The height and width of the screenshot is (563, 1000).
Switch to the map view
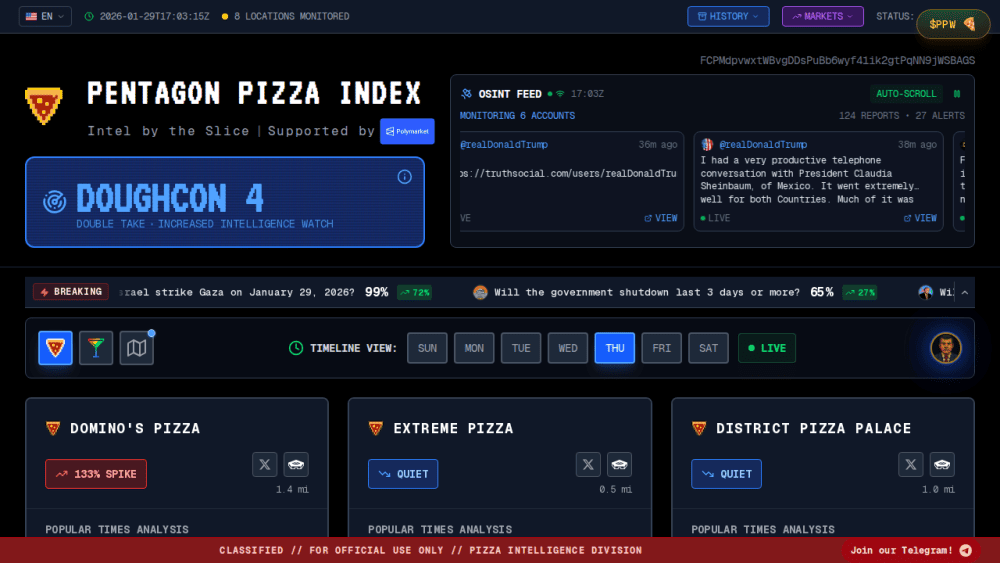136,348
